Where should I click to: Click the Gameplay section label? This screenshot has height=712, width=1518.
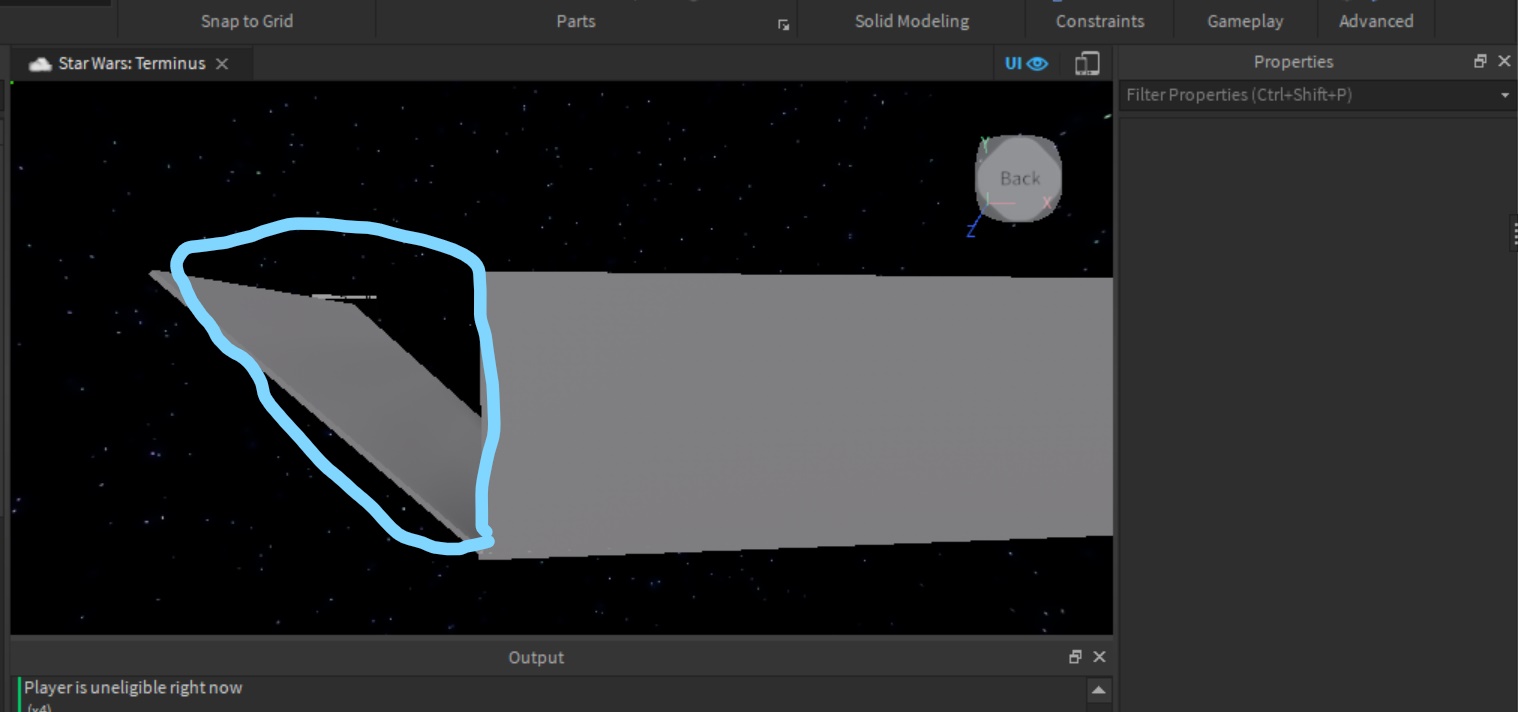(1245, 21)
